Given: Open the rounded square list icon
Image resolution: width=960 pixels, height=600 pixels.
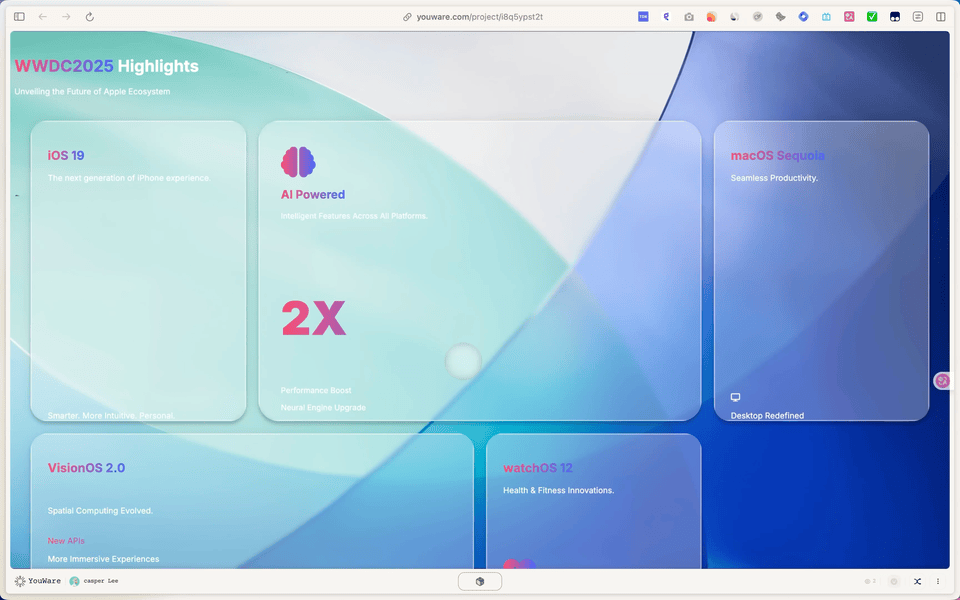Looking at the screenshot, I should pyautogui.click(x=918, y=17).
